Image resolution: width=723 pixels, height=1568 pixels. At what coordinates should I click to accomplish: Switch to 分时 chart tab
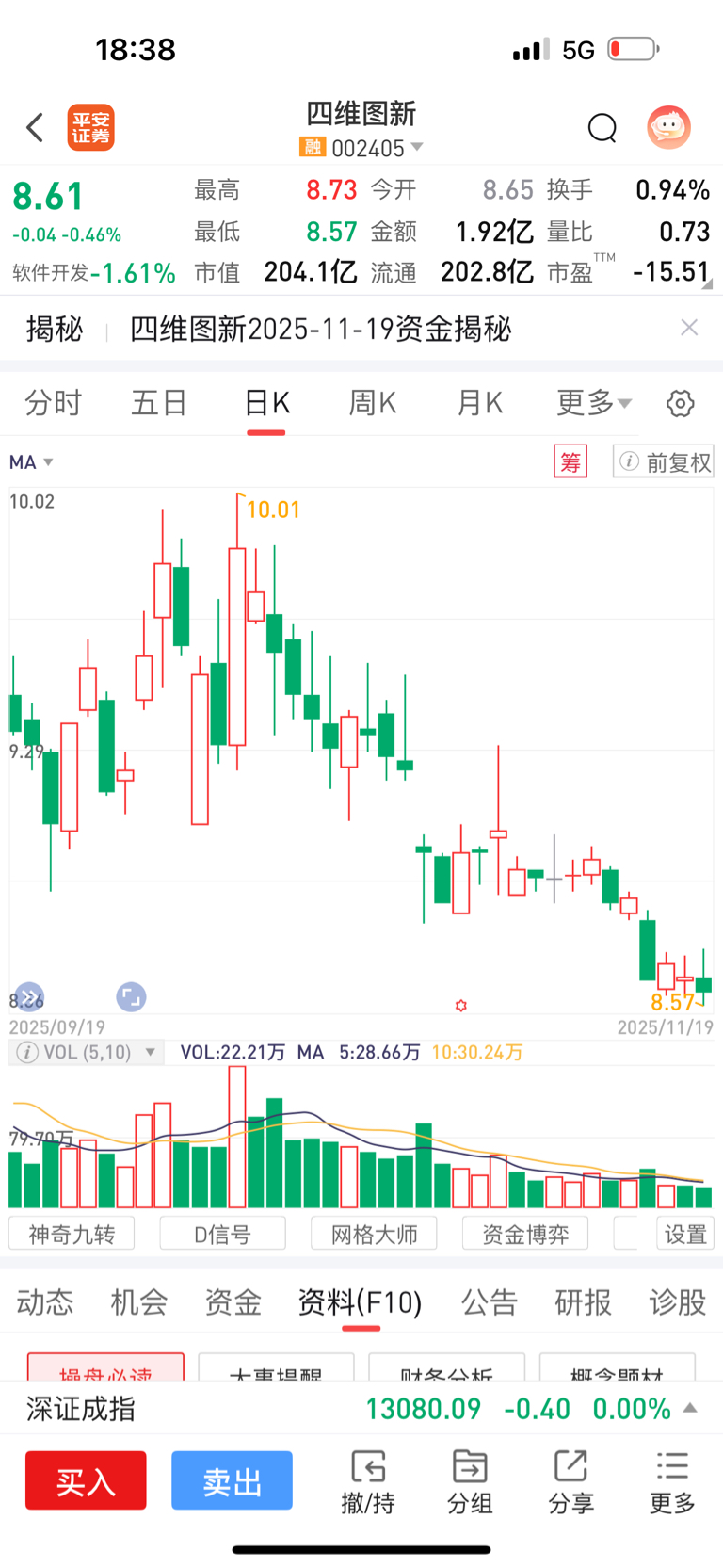[54, 403]
